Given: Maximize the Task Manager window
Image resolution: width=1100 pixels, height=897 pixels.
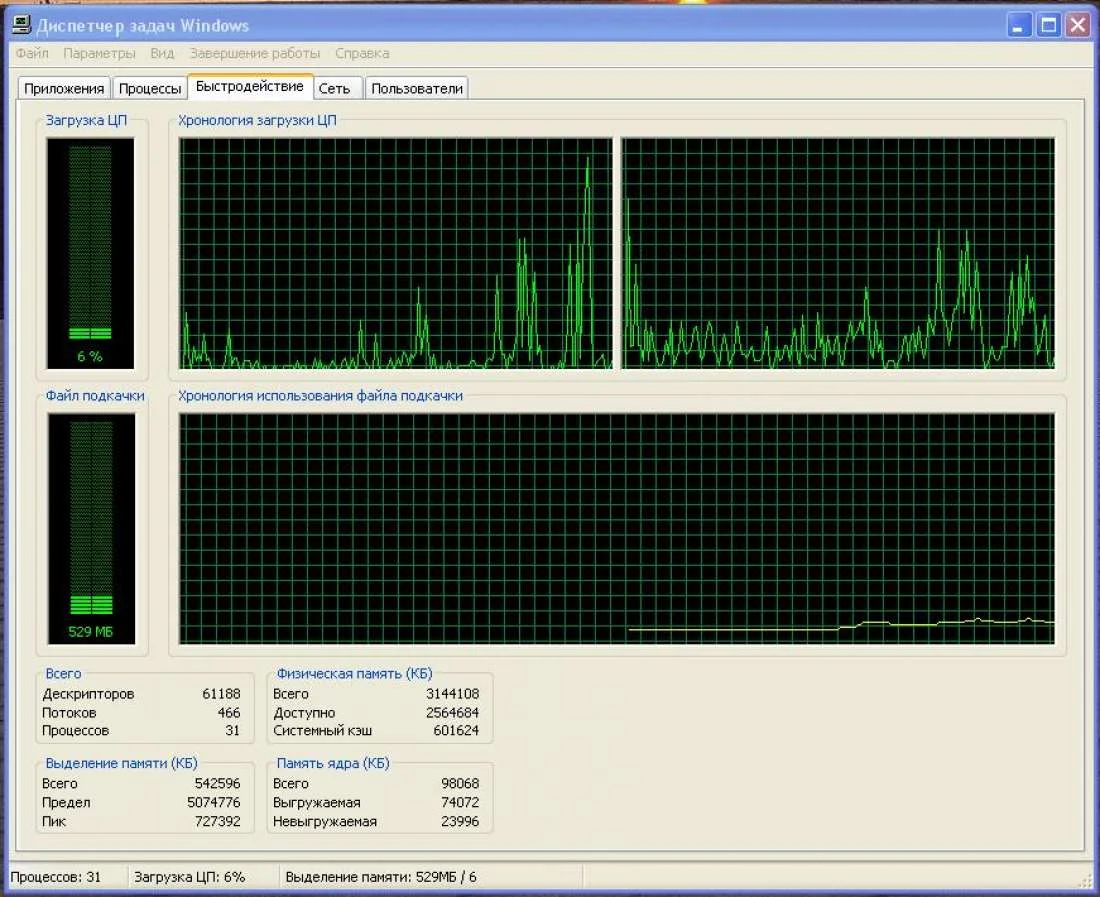Looking at the screenshot, I should tap(1048, 25).
